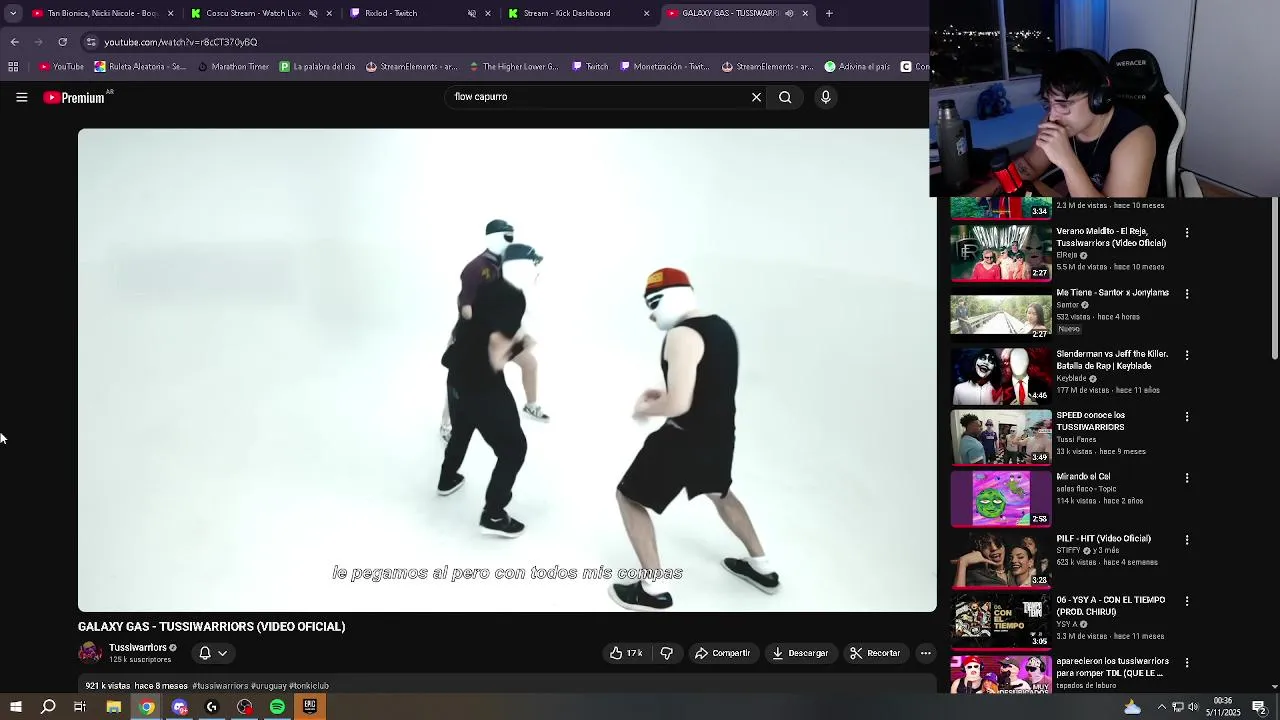Open La palabra del día bookmark
1280x720 pixels.
coord(318,67)
